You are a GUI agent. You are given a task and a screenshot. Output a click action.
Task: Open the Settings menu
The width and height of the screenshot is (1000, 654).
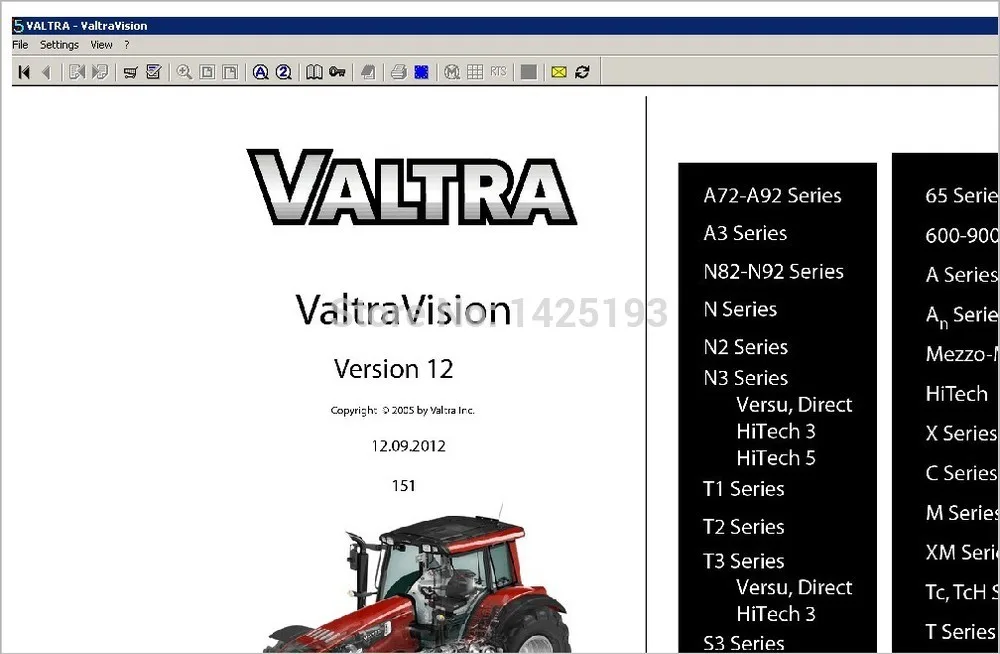[58, 44]
